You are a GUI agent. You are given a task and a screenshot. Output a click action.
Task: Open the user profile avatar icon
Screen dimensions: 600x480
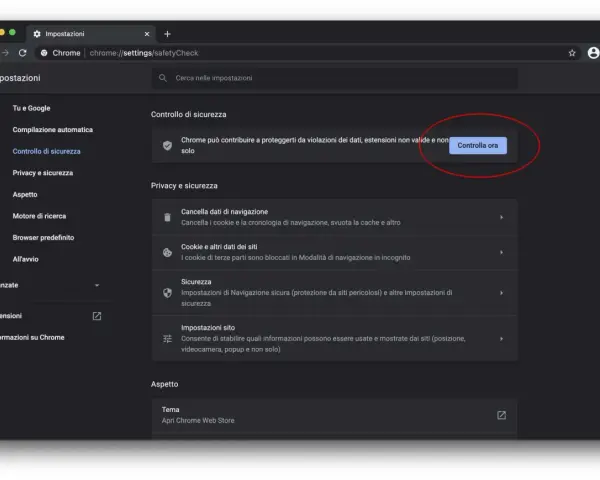coord(593,53)
